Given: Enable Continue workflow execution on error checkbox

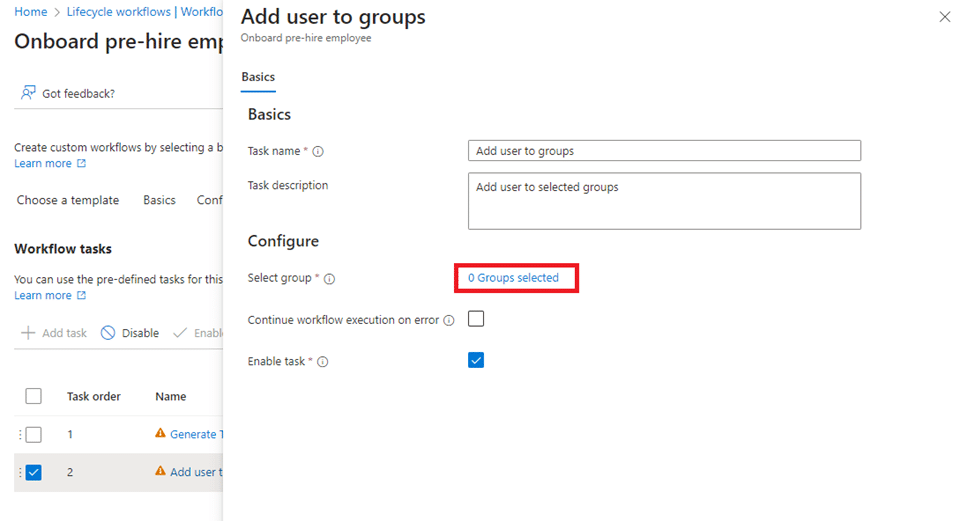Looking at the screenshot, I should coord(476,319).
